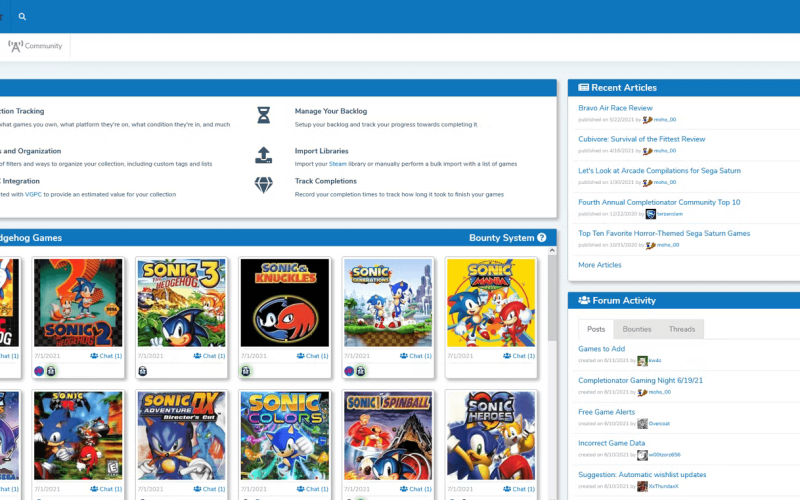Click the search magnifier icon in header
Image resolution: width=800 pixels, height=500 pixels.
tap(22, 16)
